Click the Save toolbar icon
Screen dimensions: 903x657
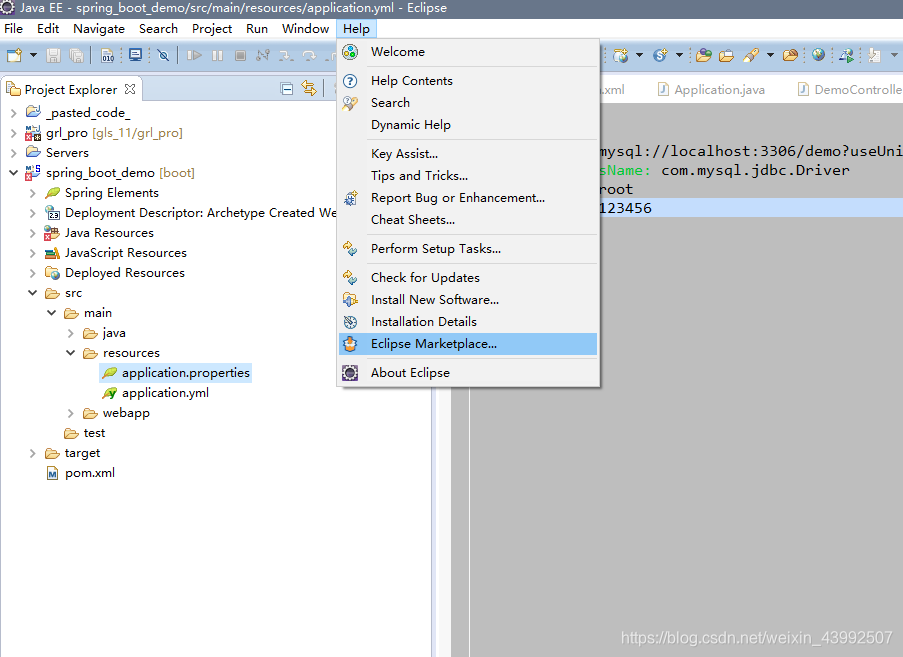(53, 55)
